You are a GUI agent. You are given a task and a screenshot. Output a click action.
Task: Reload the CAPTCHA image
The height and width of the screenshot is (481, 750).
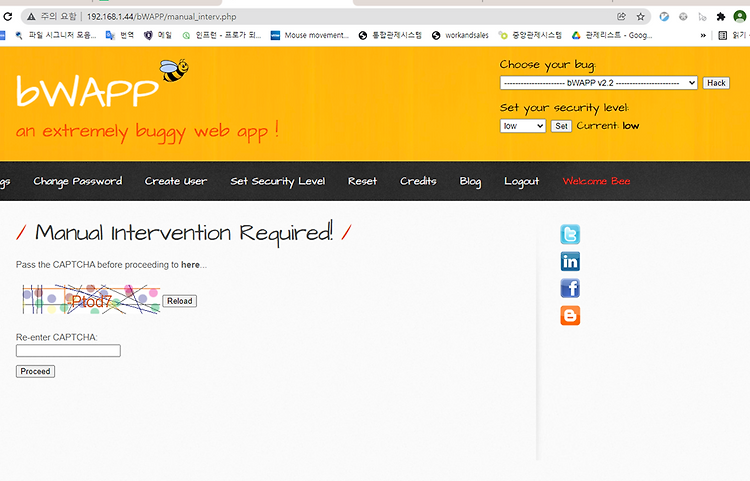179,301
